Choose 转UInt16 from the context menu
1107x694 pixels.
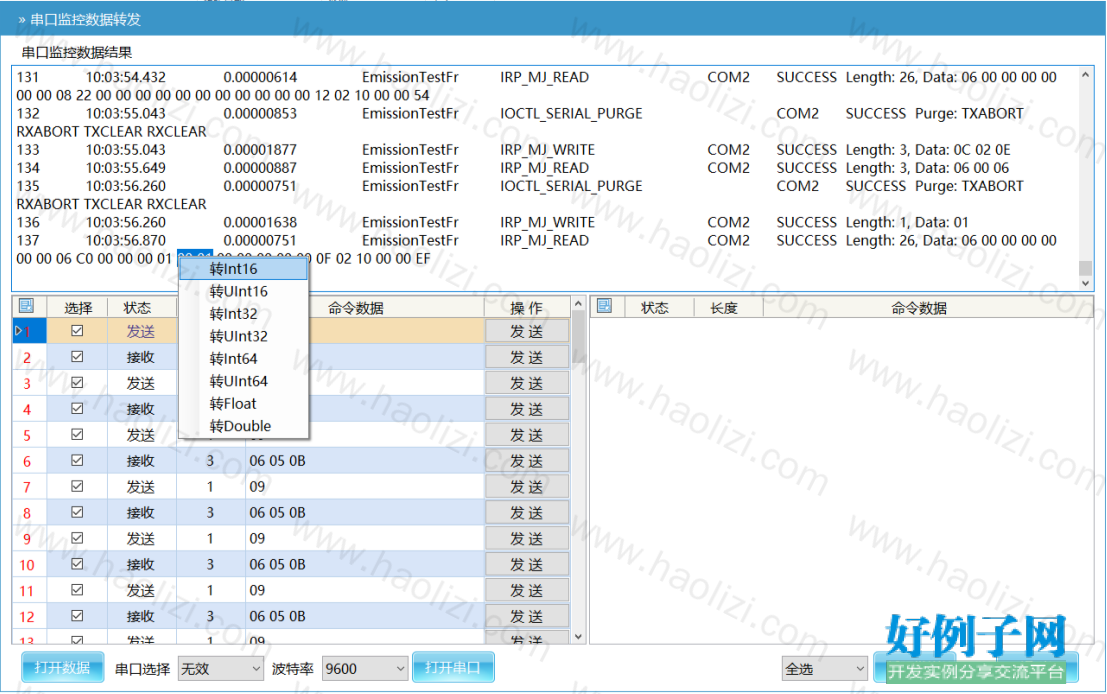tap(244, 292)
